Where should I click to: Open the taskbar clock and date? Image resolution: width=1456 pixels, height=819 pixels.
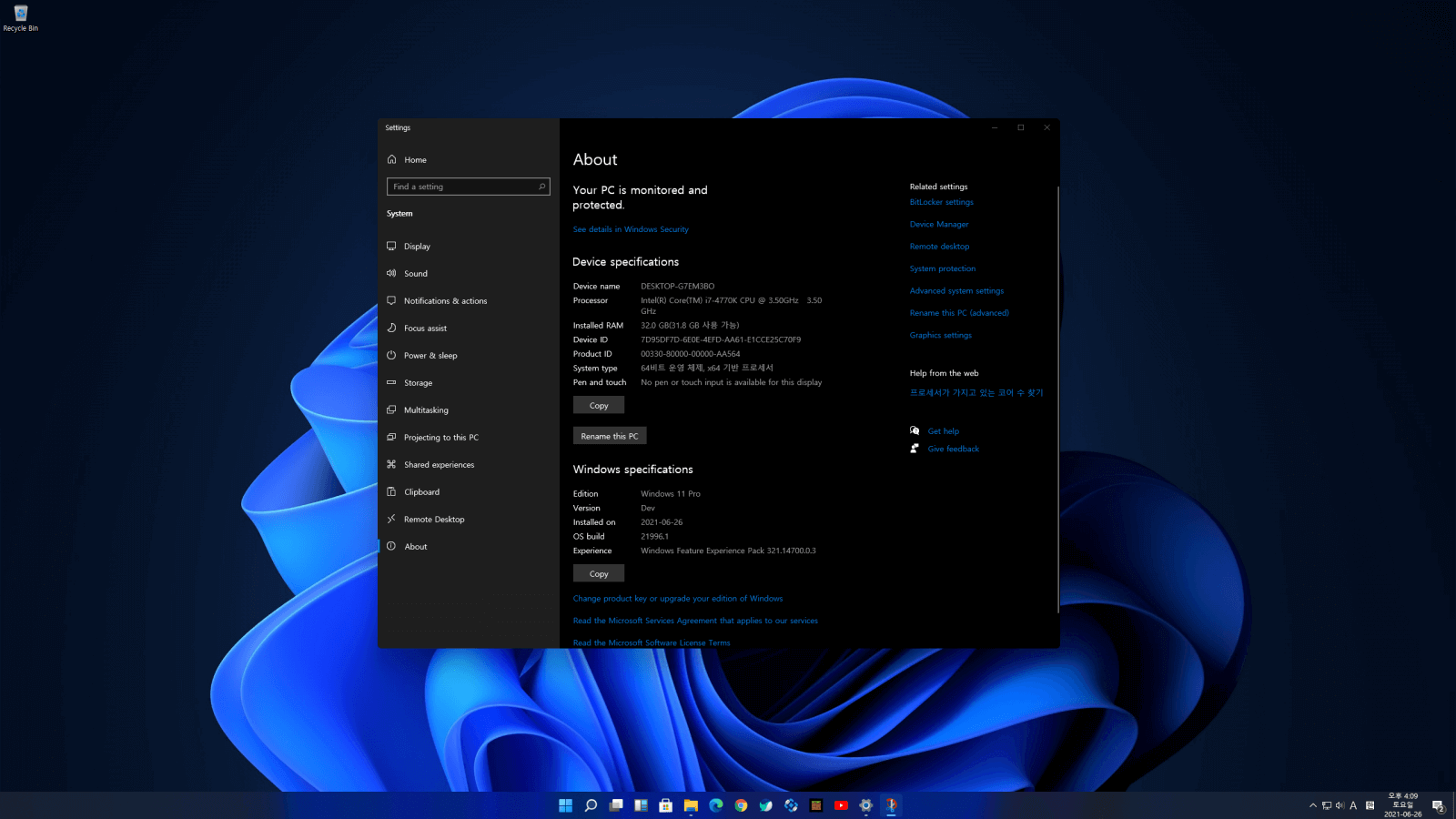click(x=1403, y=805)
